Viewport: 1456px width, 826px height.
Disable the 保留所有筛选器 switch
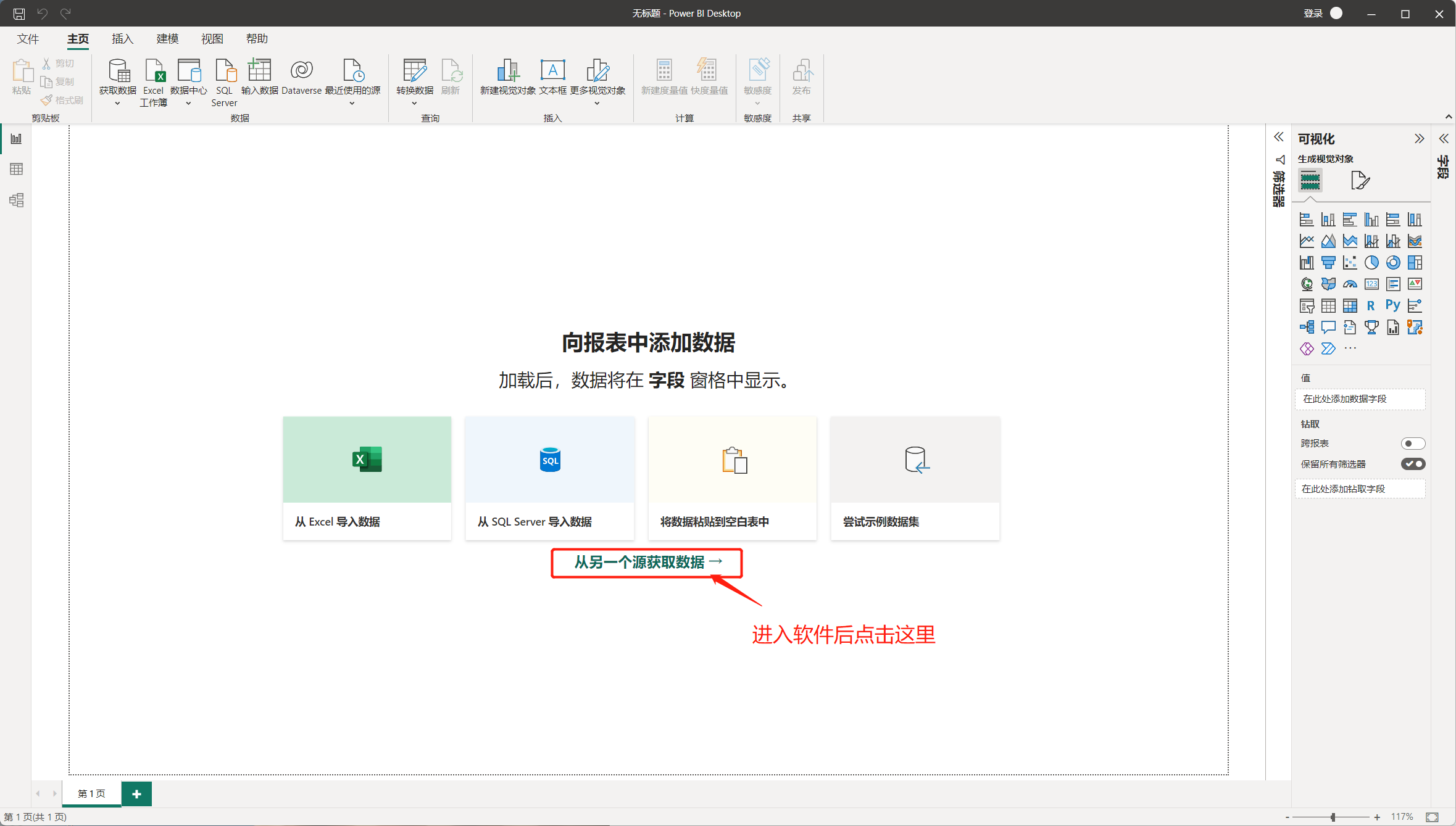(1412, 464)
